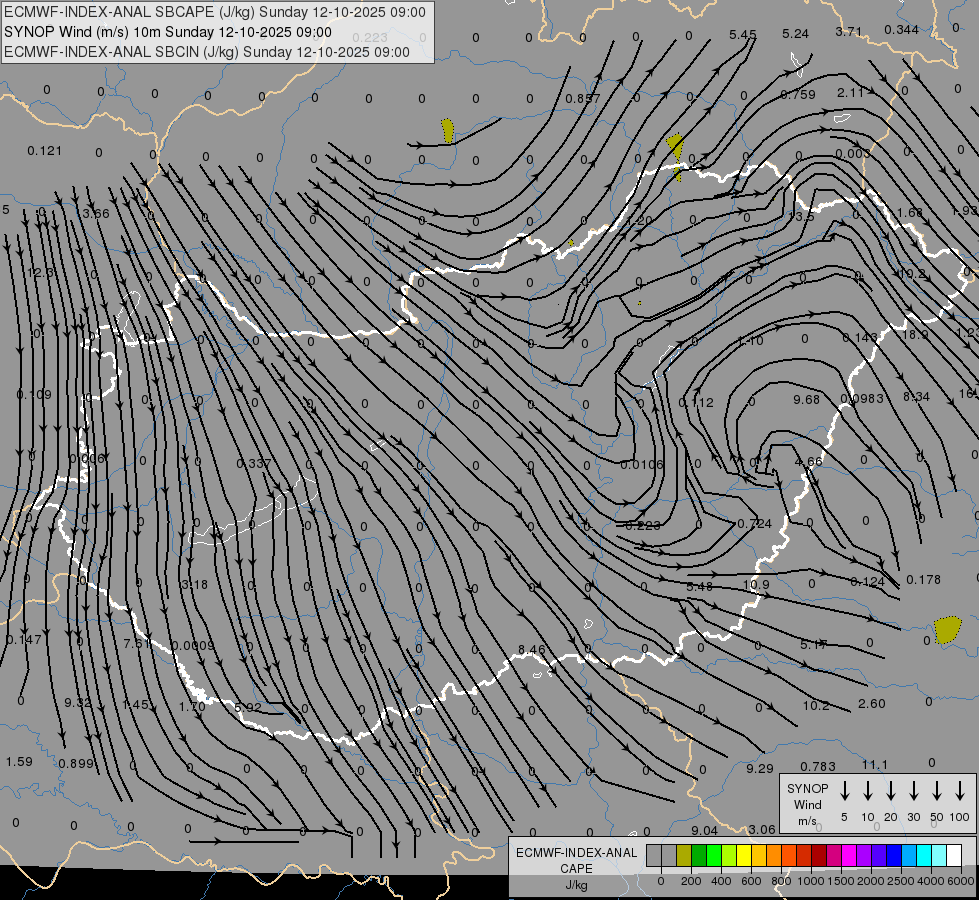Click the map value 7.51
The width and height of the screenshot is (979, 900).
click(x=137, y=643)
